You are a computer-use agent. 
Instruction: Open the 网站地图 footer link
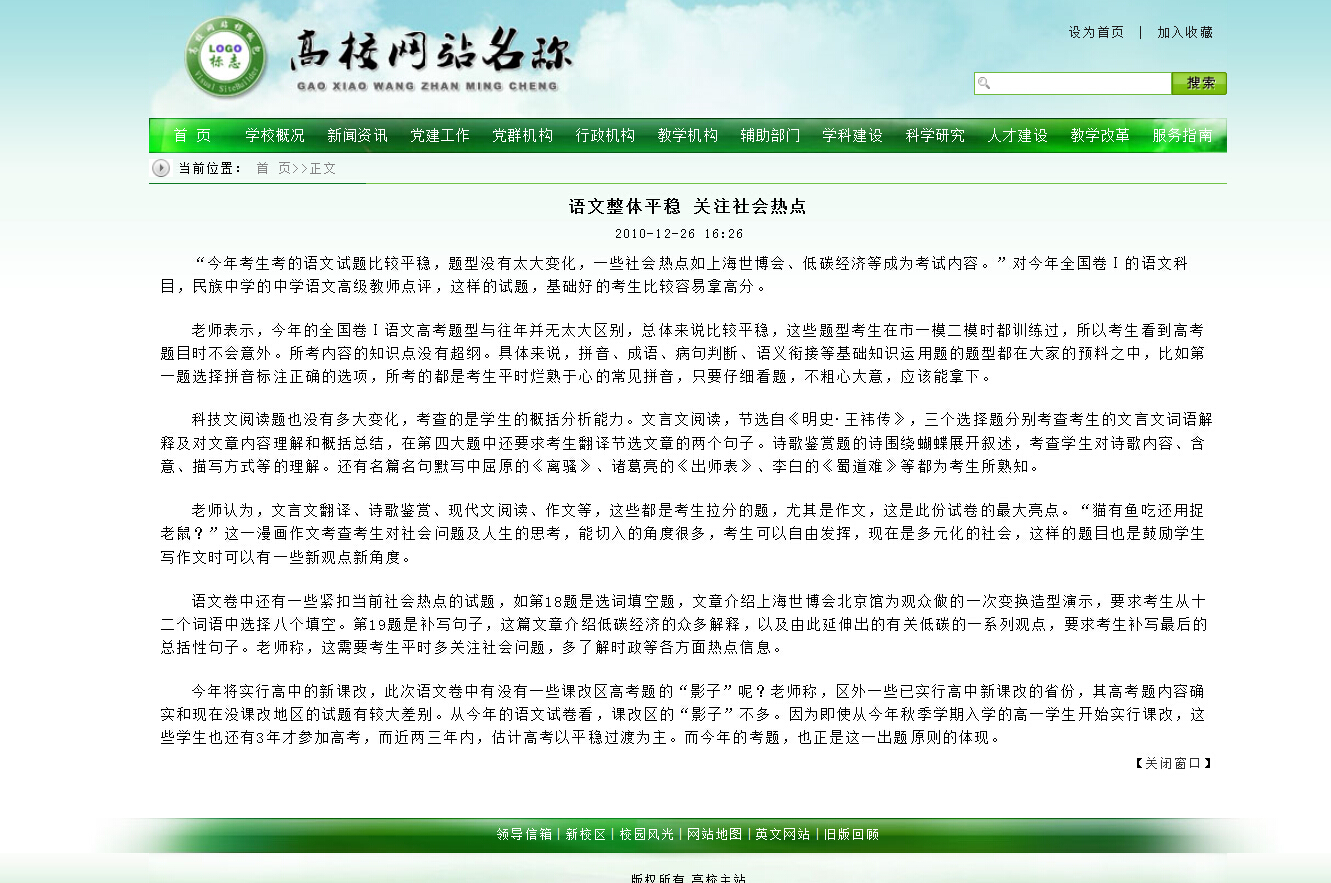(x=715, y=834)
